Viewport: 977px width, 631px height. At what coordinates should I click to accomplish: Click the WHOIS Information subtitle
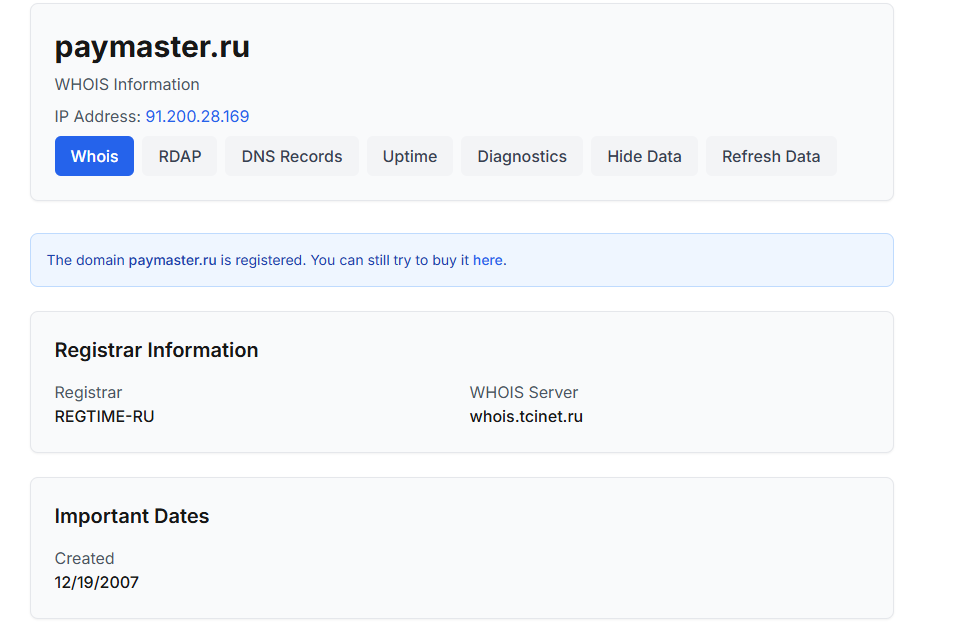point(127,84)
